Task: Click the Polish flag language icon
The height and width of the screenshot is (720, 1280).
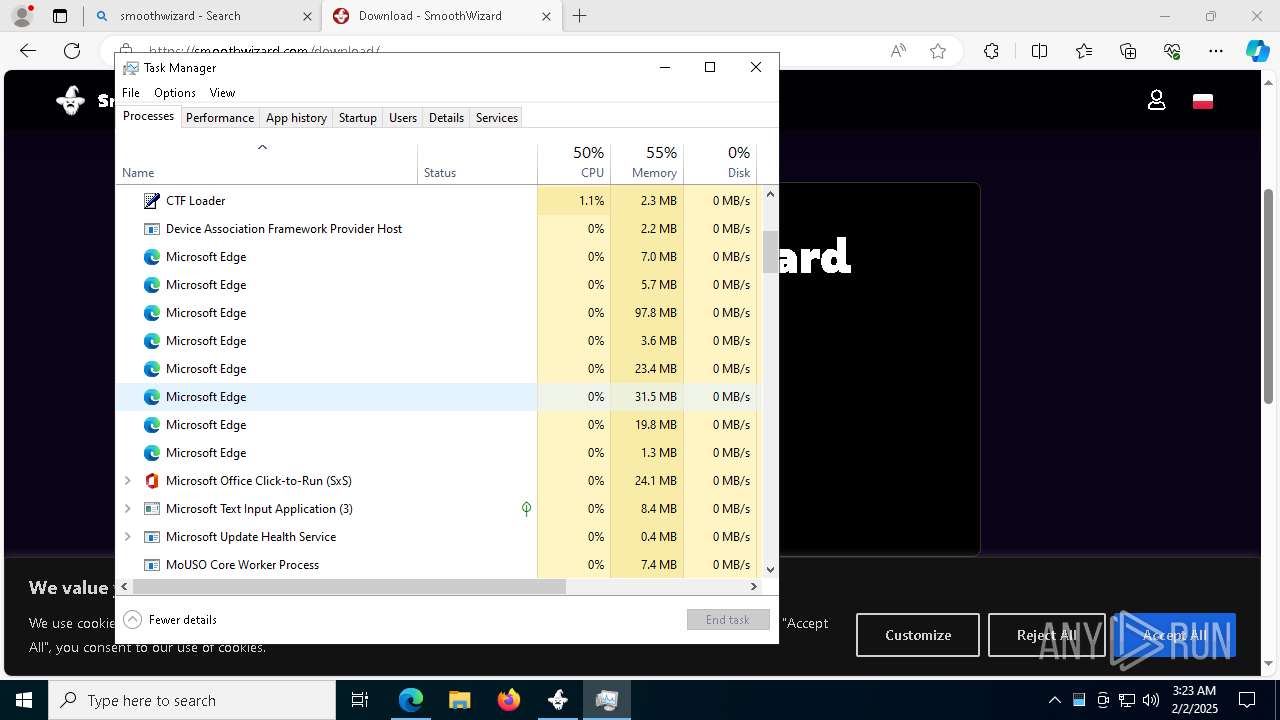Action: tap(1203, 101)
